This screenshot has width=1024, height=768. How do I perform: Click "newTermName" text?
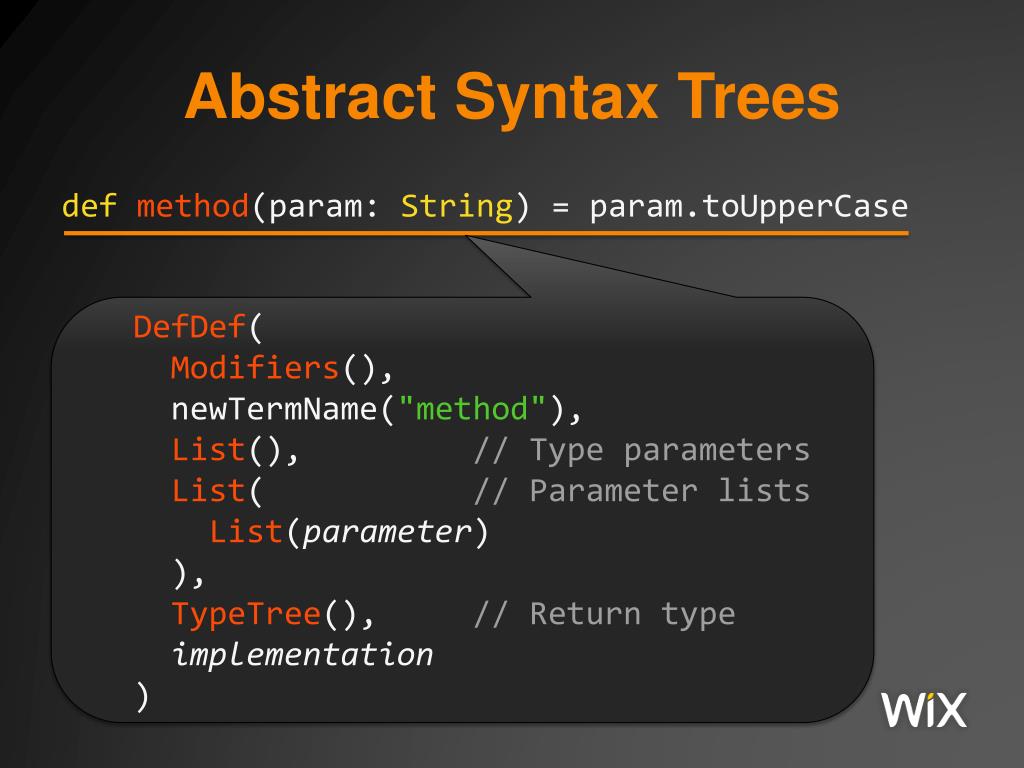[x=274, y=409]
